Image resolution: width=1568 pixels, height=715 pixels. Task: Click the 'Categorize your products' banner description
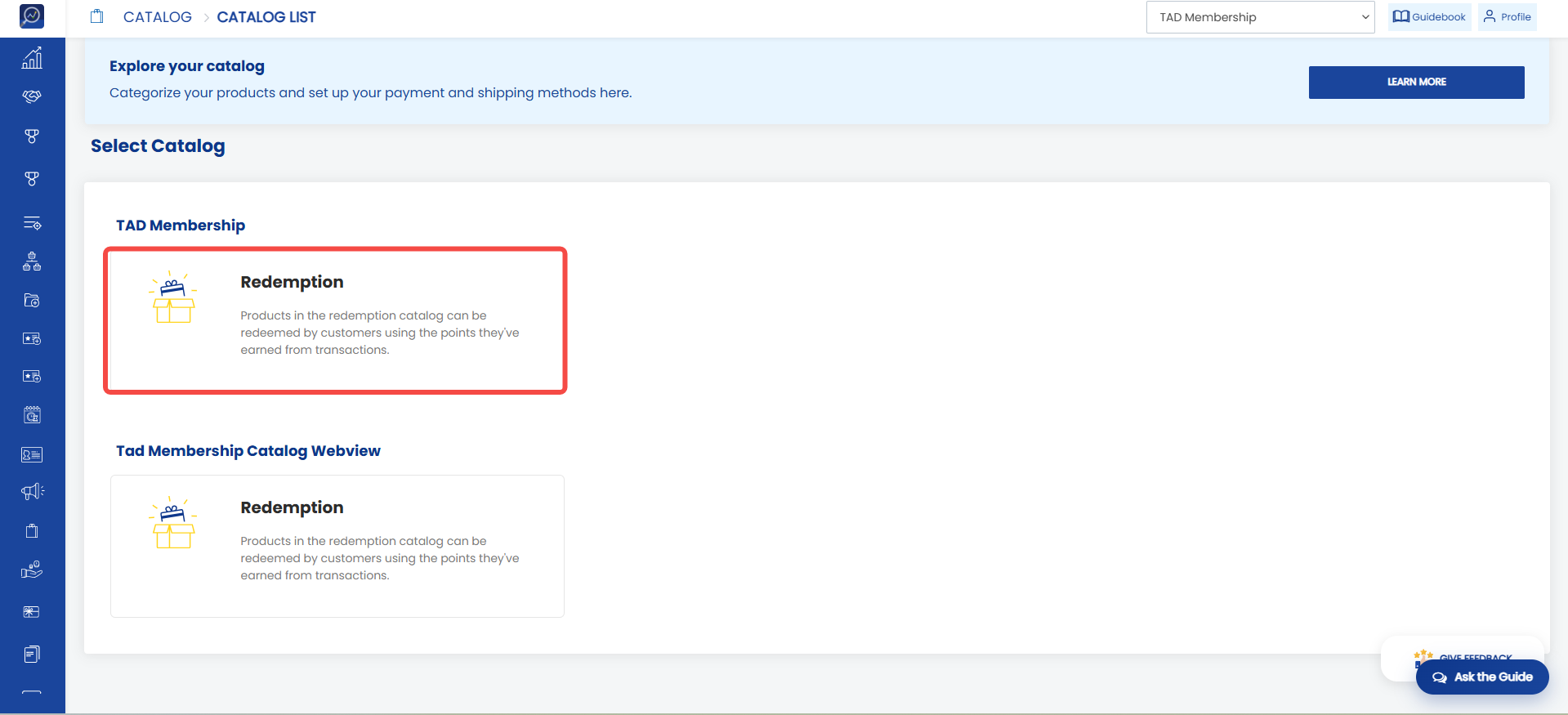(370, 93)
